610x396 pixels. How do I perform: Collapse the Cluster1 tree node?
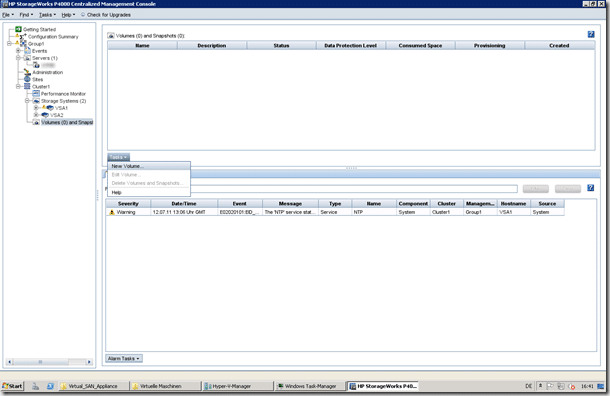click(18, 86)
